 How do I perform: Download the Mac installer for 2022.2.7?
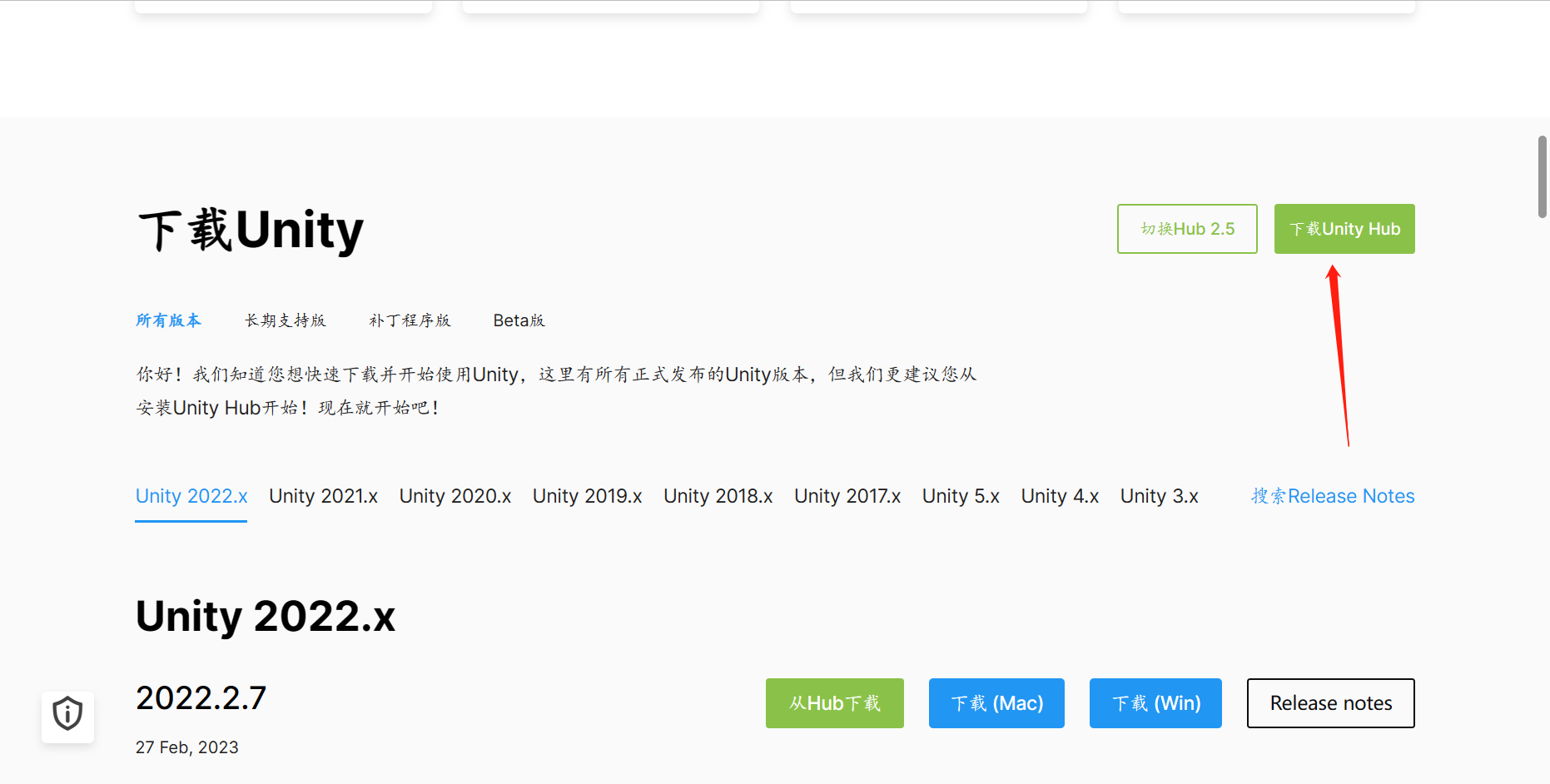[996, 703]
